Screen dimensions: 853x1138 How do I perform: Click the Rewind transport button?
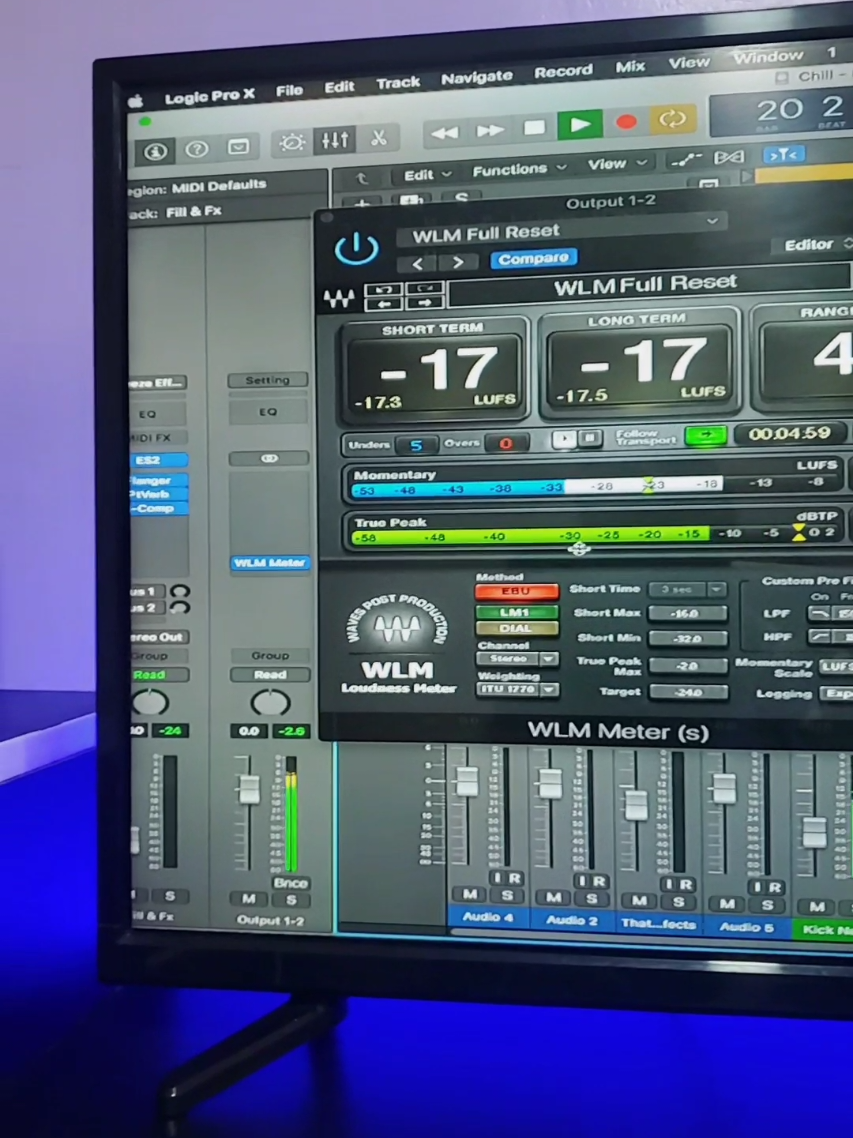click(x=444, y=133)
